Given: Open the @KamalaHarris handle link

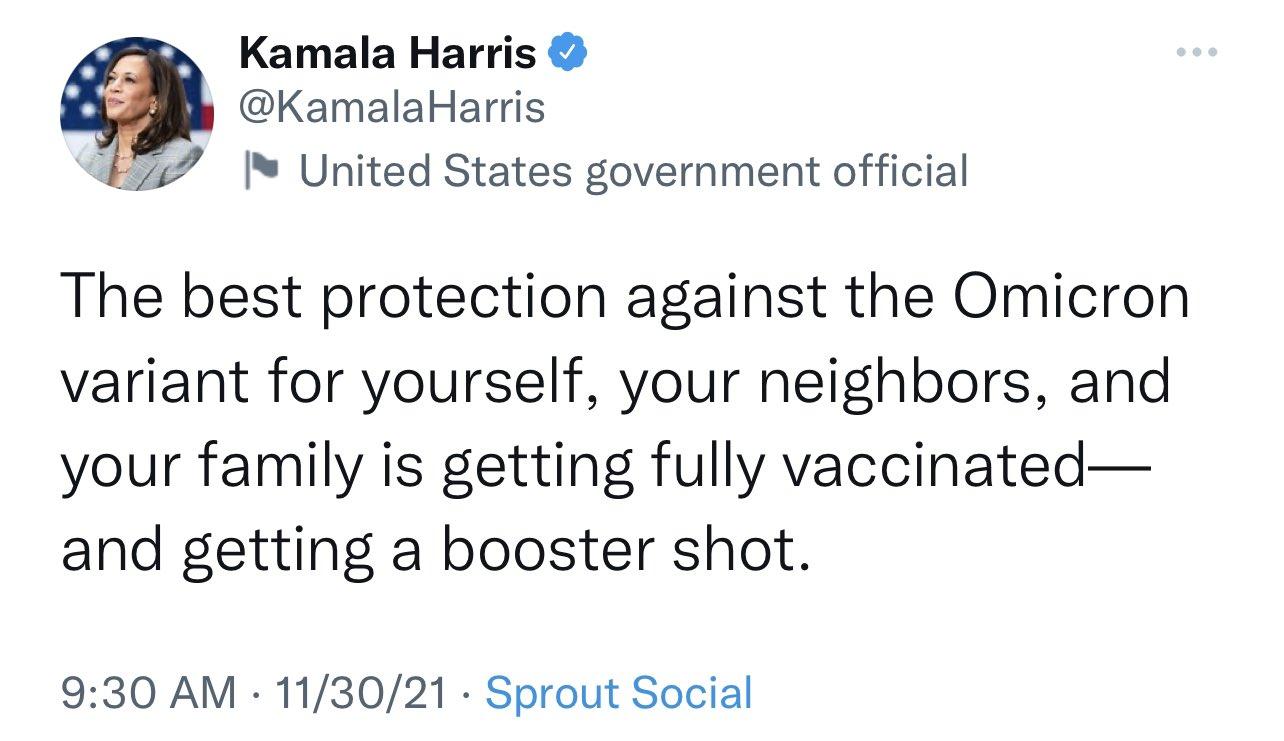Looking at the screenshot, I should [392, 107].
